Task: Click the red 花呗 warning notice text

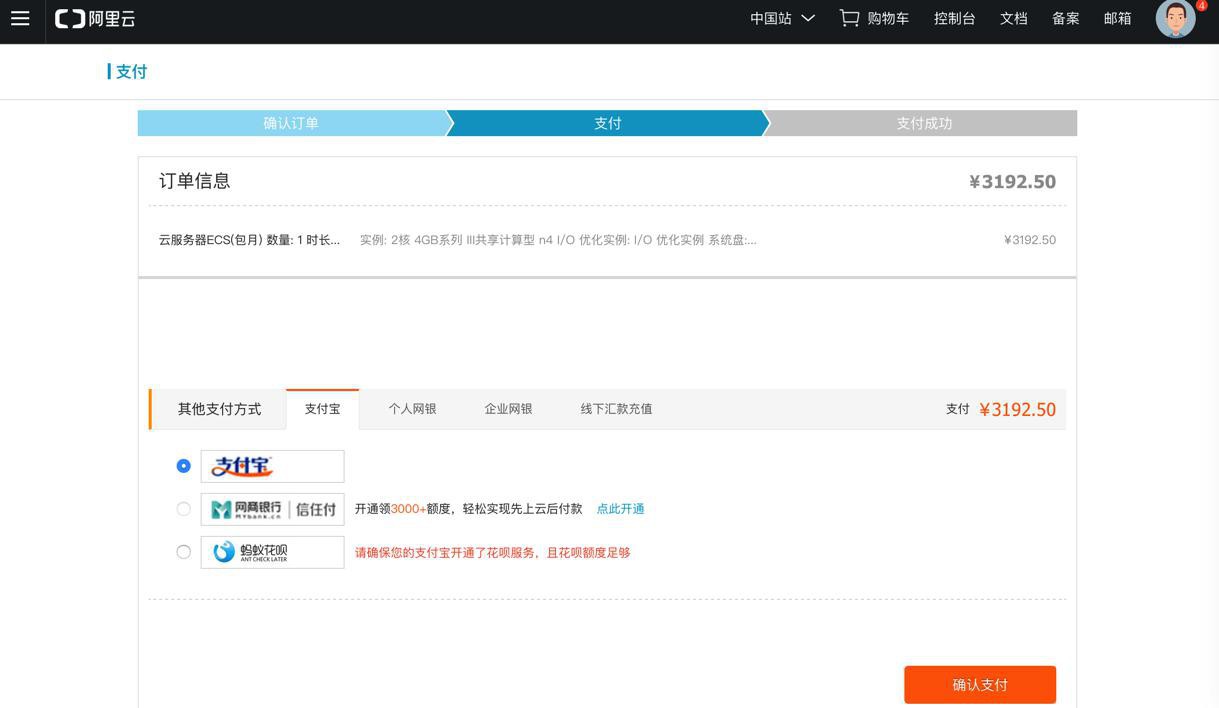Action: click(493, 552)
